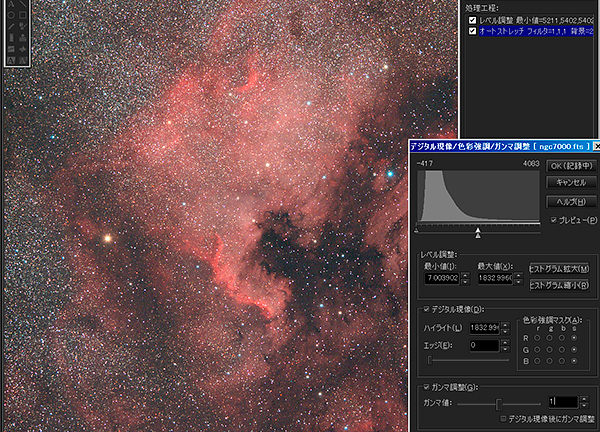Increase 最小値 with its up arrow
This screenshot has width=600, height=432.
coord(465,275)
